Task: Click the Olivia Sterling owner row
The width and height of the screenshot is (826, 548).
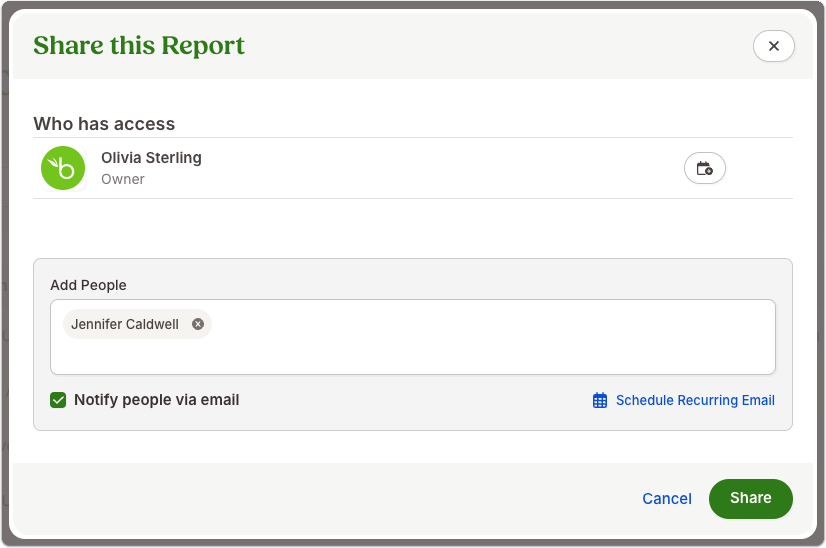Action: tap(413, 168)
